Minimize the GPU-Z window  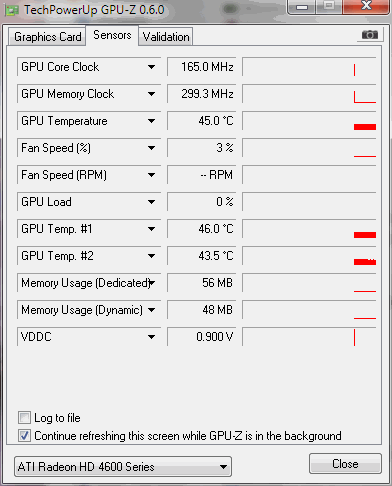point(301,7)
